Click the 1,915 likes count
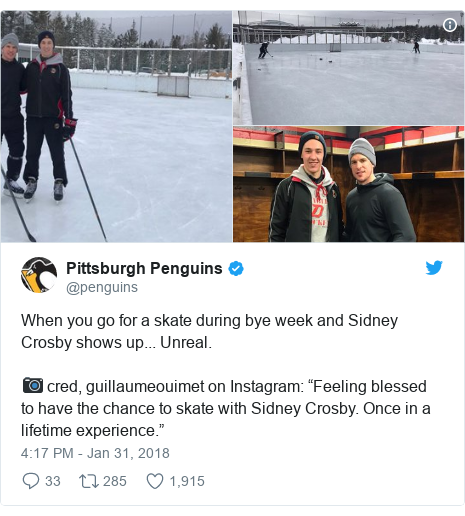The height and width of the screenshot is (516, 465). coord(187,481)
